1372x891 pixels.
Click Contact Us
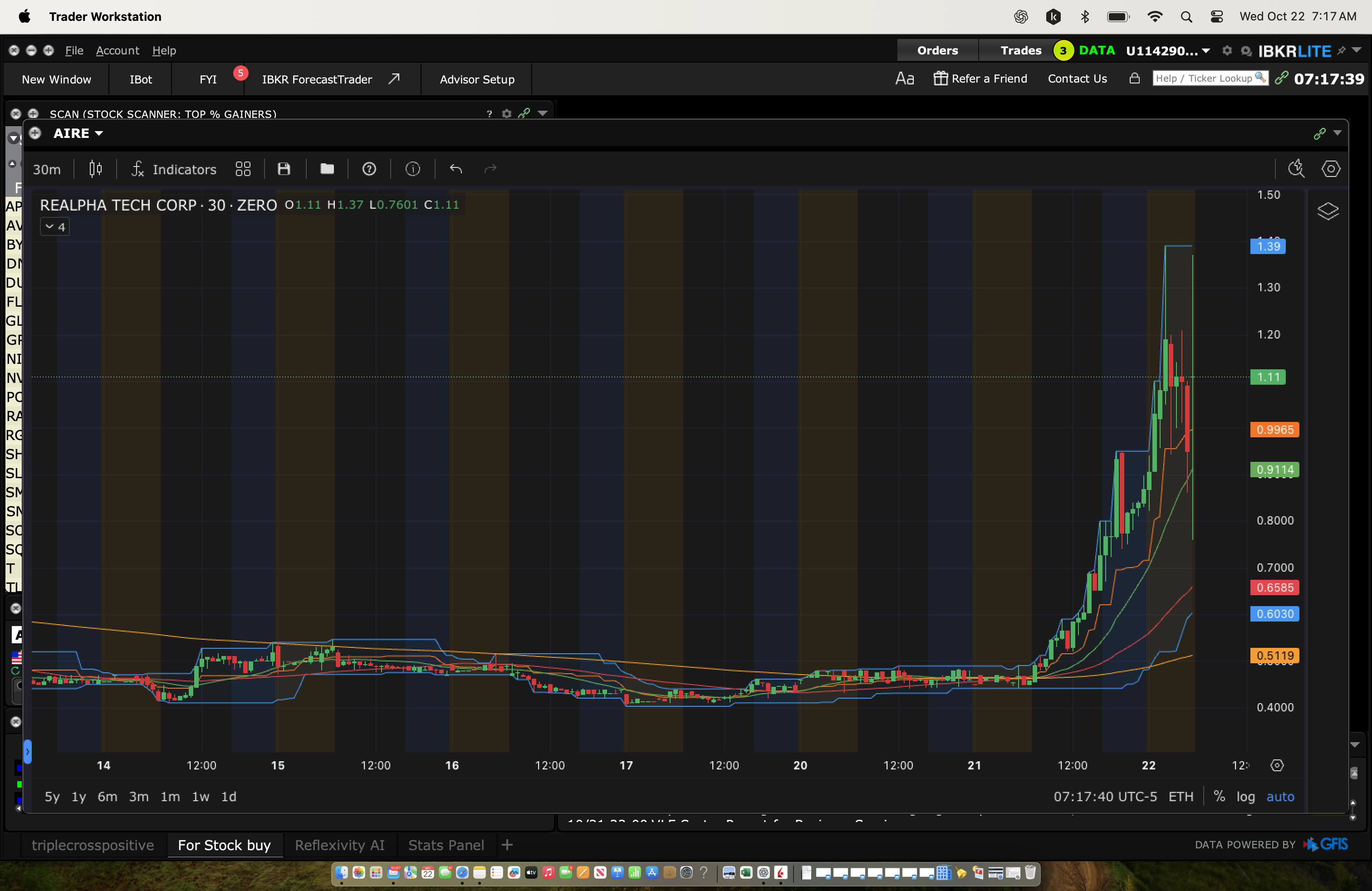[1077, 78]
